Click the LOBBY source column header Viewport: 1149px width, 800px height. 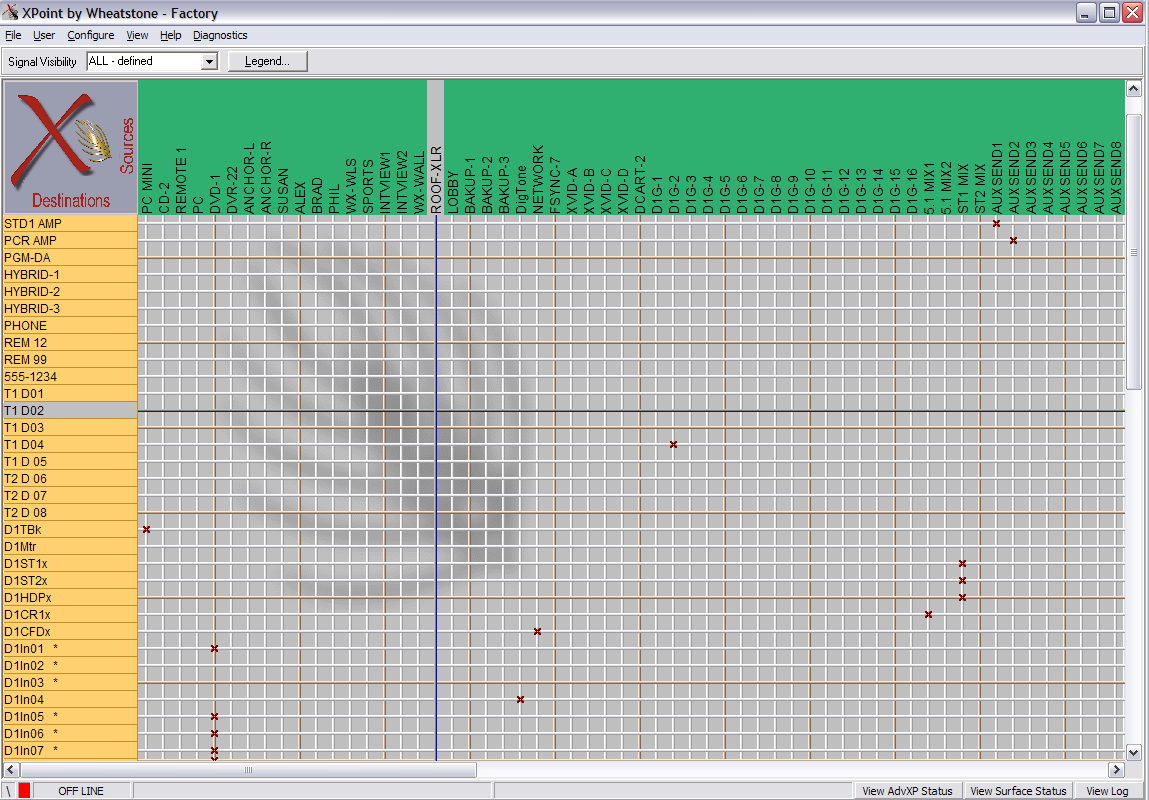click(452, 147)
